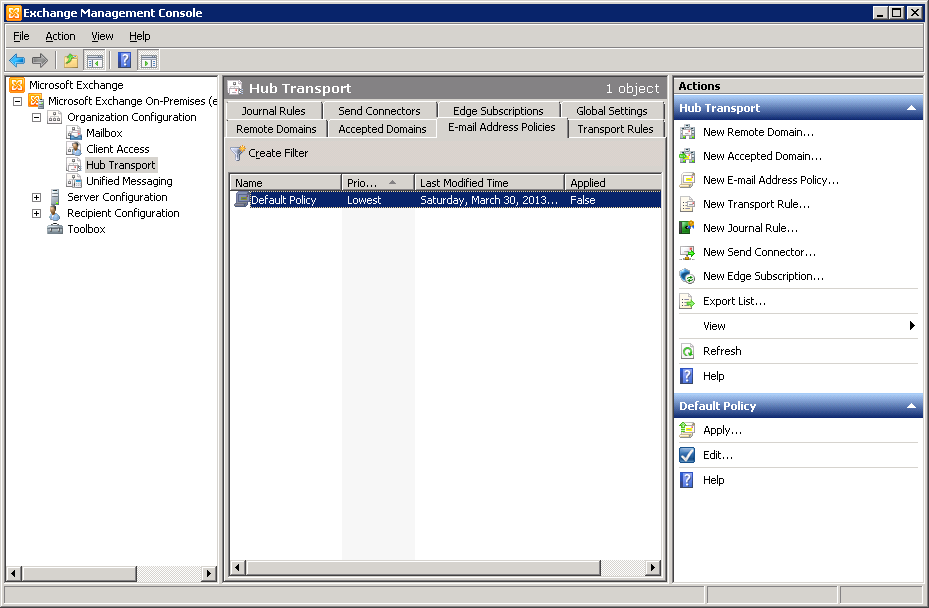The image size is (929, 608).
Task: Toggle the Show/Hide Console Tree icon
Action: pyautogui.click(x=94, y=60)
